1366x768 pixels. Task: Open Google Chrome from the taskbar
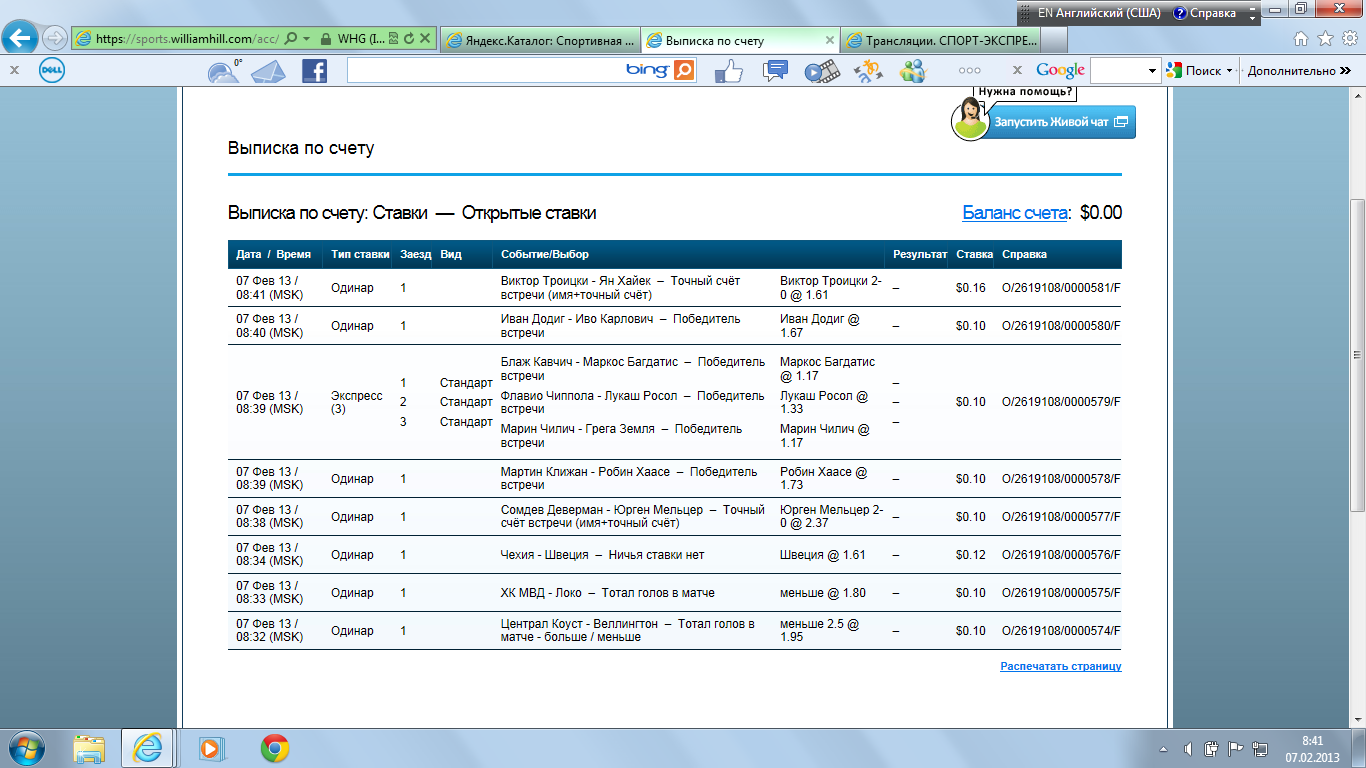click(275, 748)
